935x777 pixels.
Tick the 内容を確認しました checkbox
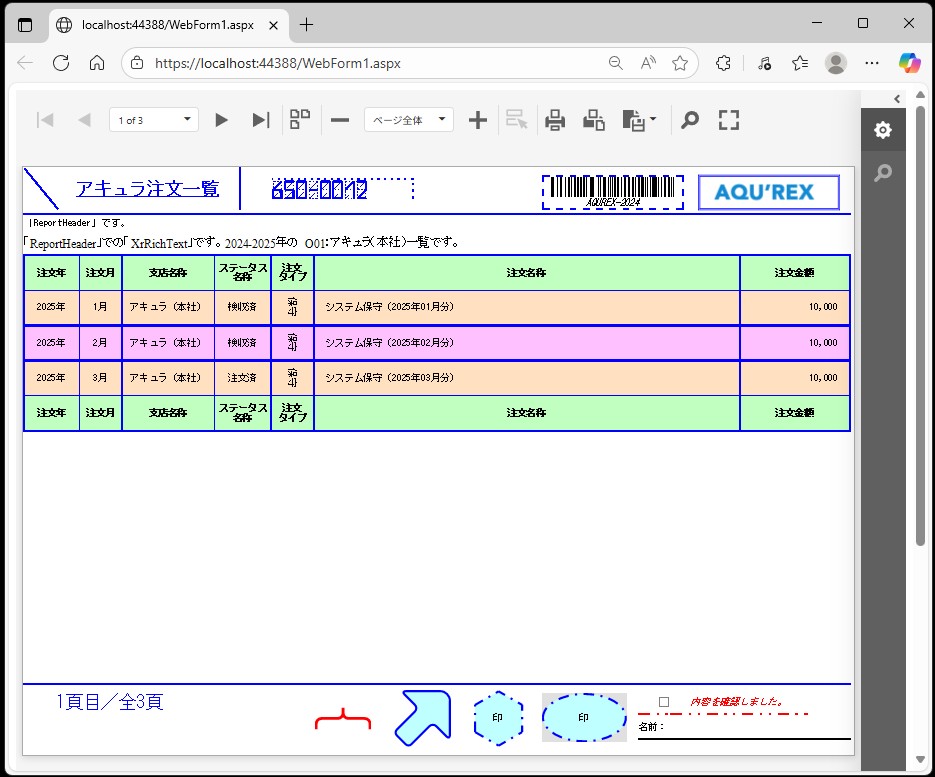[x=664, y=702]
